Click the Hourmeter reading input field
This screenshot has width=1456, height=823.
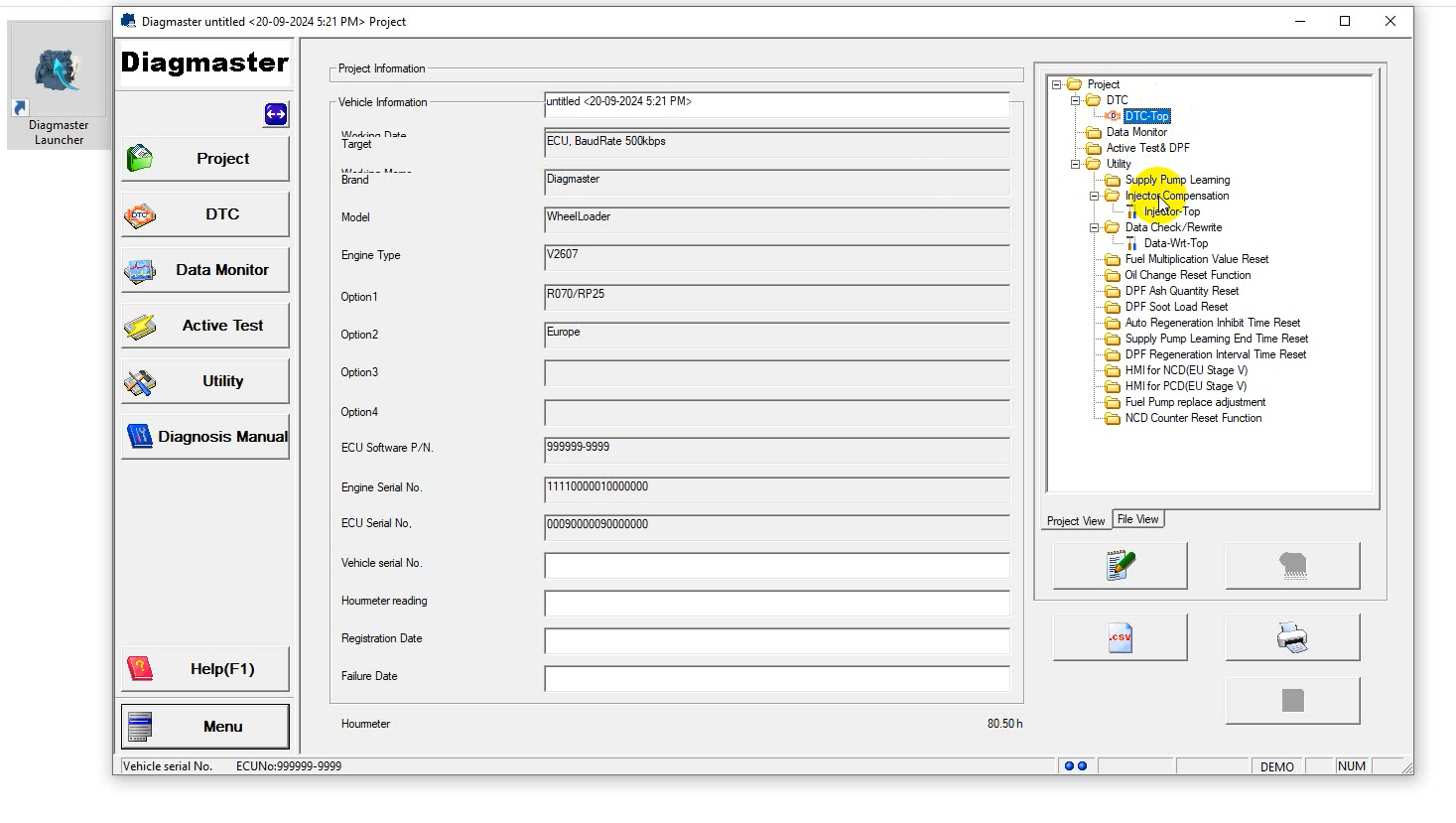coord(777,604)
